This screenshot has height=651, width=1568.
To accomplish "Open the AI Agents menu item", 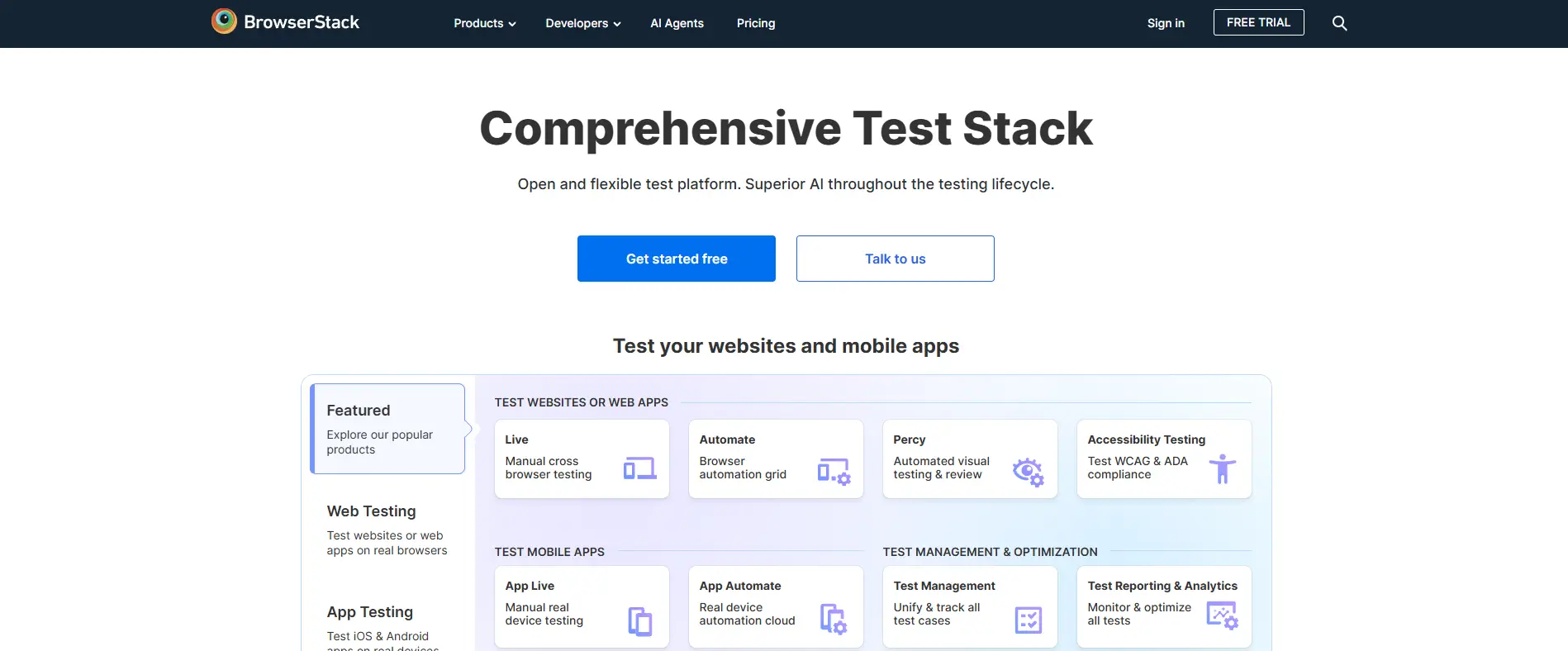I will pyautogui.click(x=677, y=23).
